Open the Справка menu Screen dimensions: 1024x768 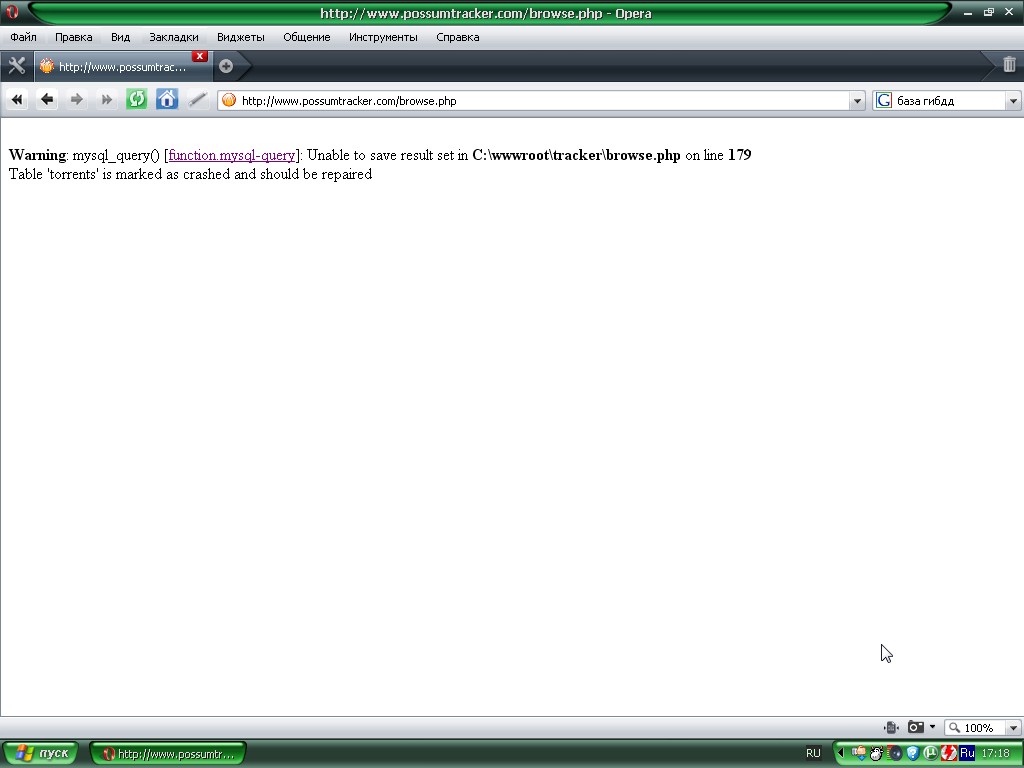(x=458, y=37)
